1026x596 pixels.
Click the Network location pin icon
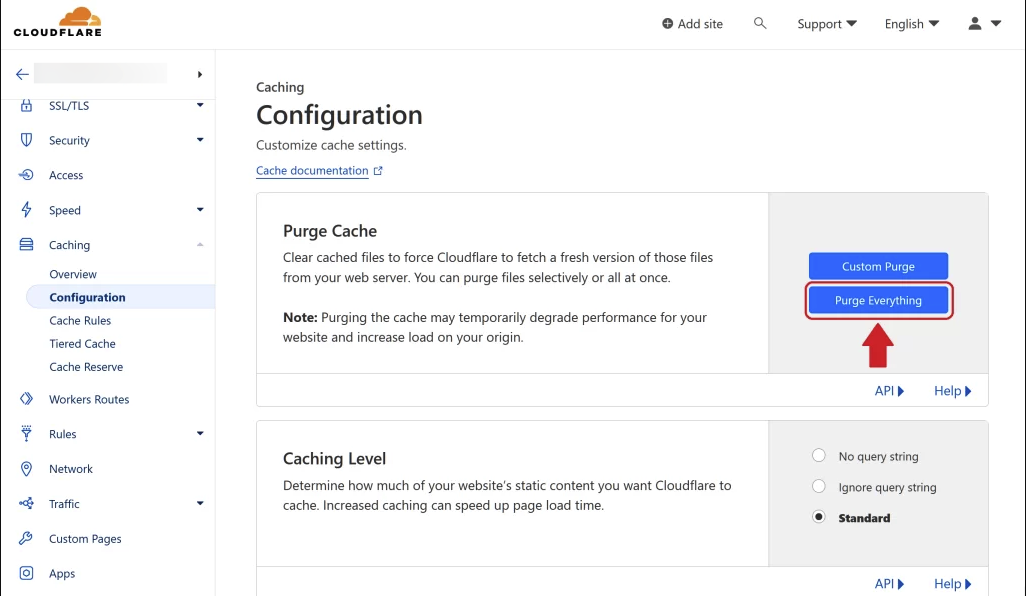[27, 468]
